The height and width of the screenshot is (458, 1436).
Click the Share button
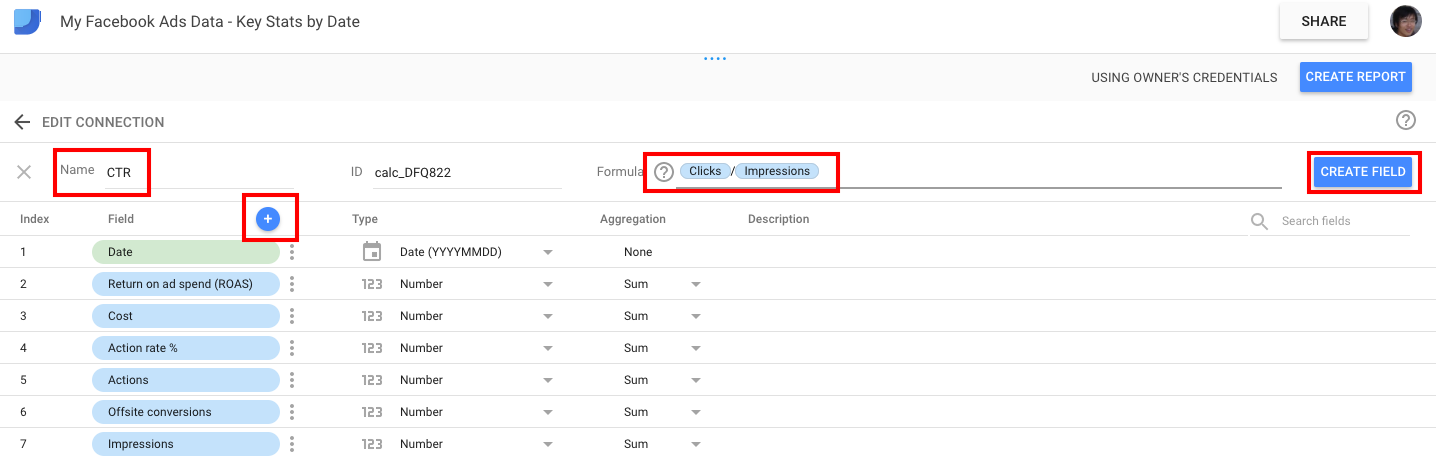1323,21
